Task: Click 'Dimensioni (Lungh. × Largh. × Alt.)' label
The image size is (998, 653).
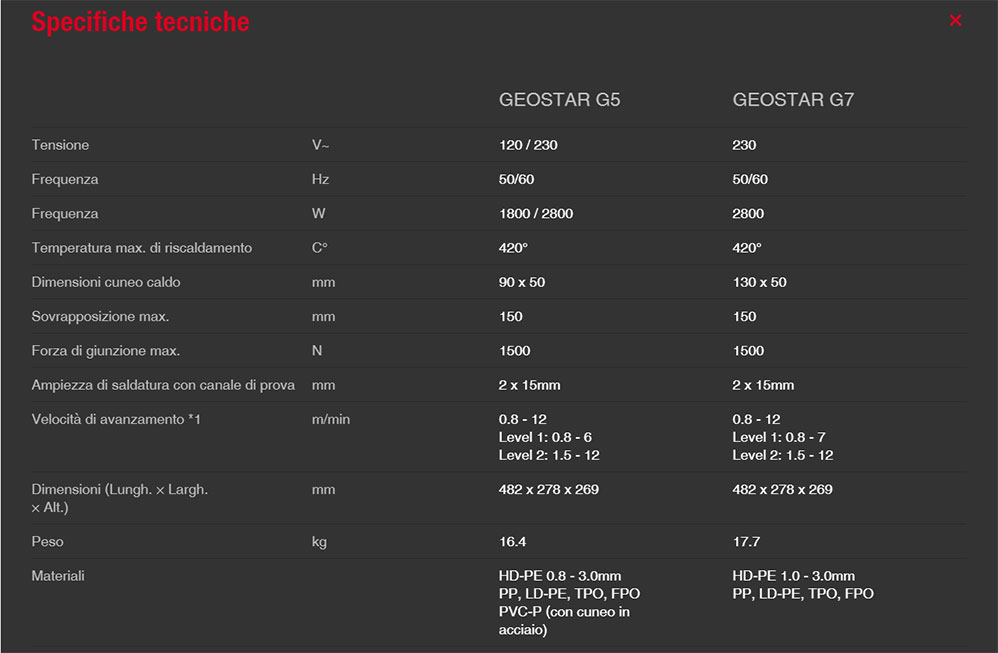Action: (x=120, y=499)
